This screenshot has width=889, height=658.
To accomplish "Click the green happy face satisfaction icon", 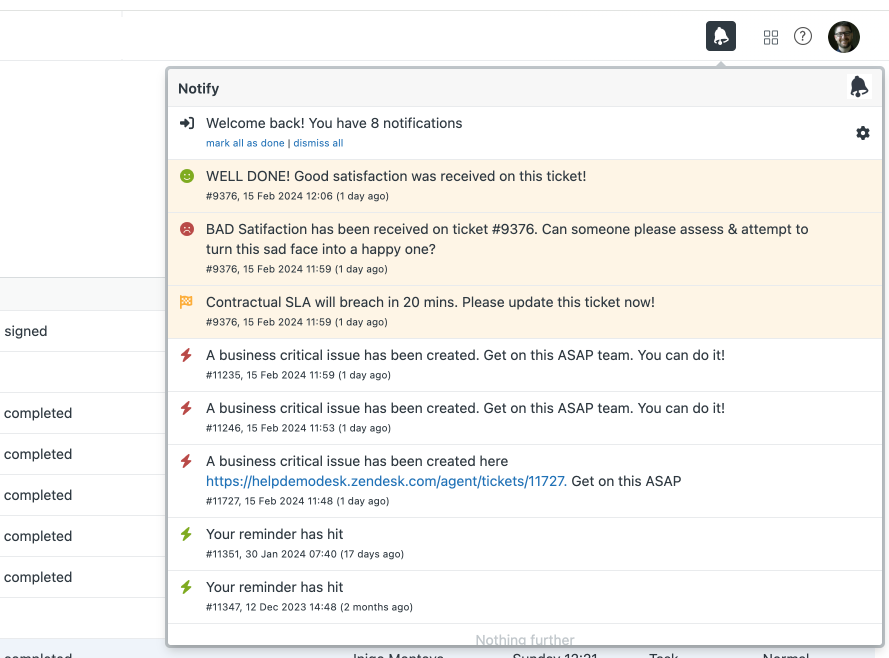I will pyautogui.click(x=186, y=175).
